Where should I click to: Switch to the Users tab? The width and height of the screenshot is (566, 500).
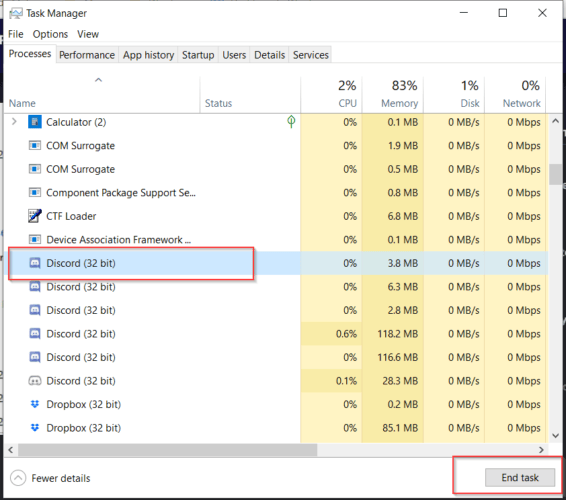(x=234, y=55)
